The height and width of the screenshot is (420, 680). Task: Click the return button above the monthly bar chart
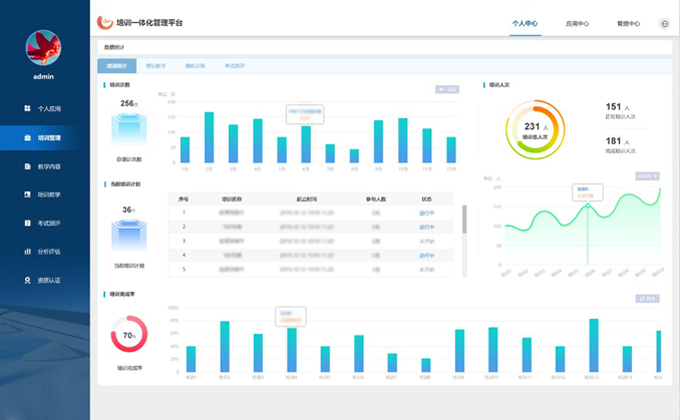click(x=447, y=89)
